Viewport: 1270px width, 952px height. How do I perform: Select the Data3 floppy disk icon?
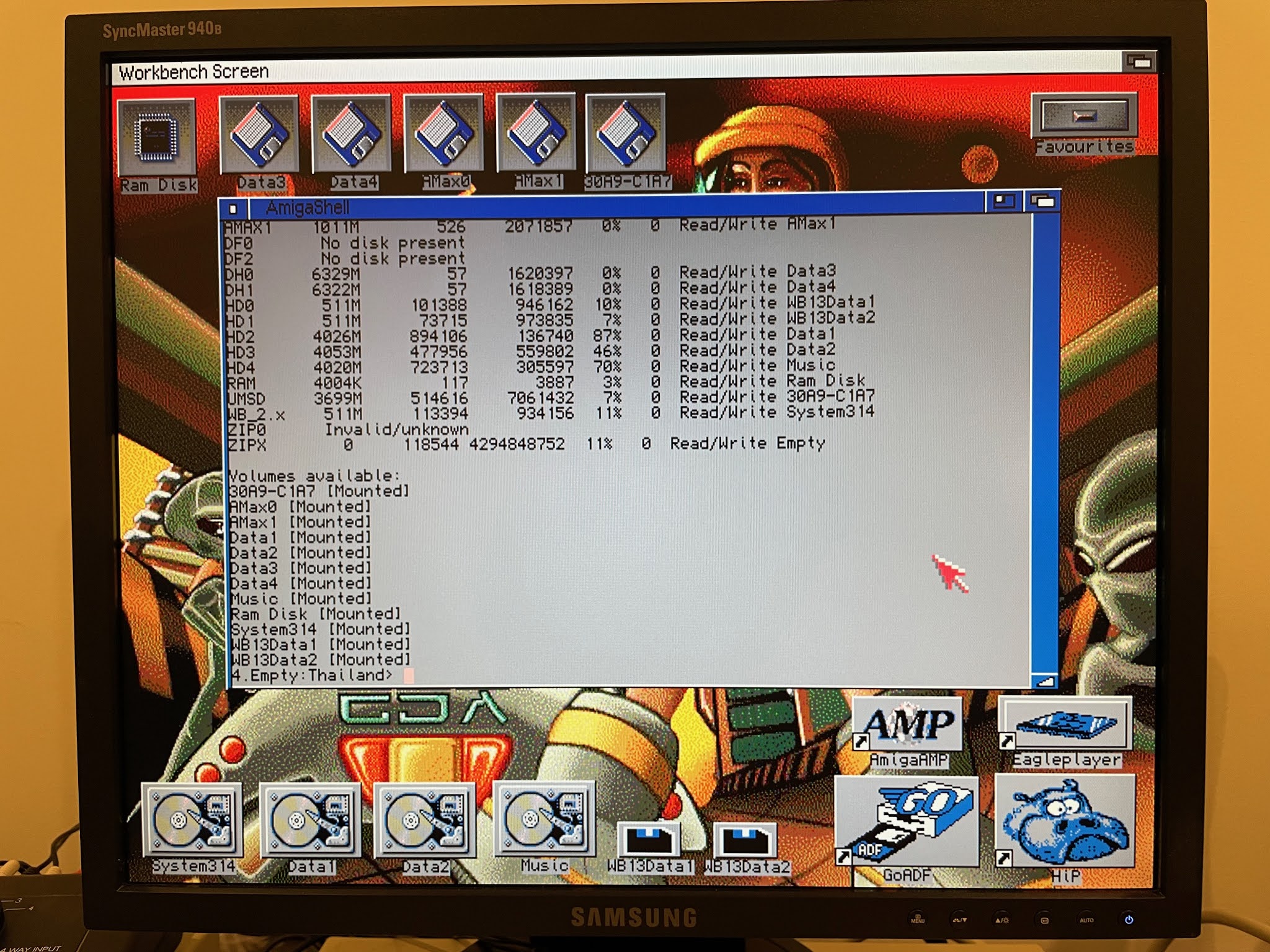tap(259, 135)
